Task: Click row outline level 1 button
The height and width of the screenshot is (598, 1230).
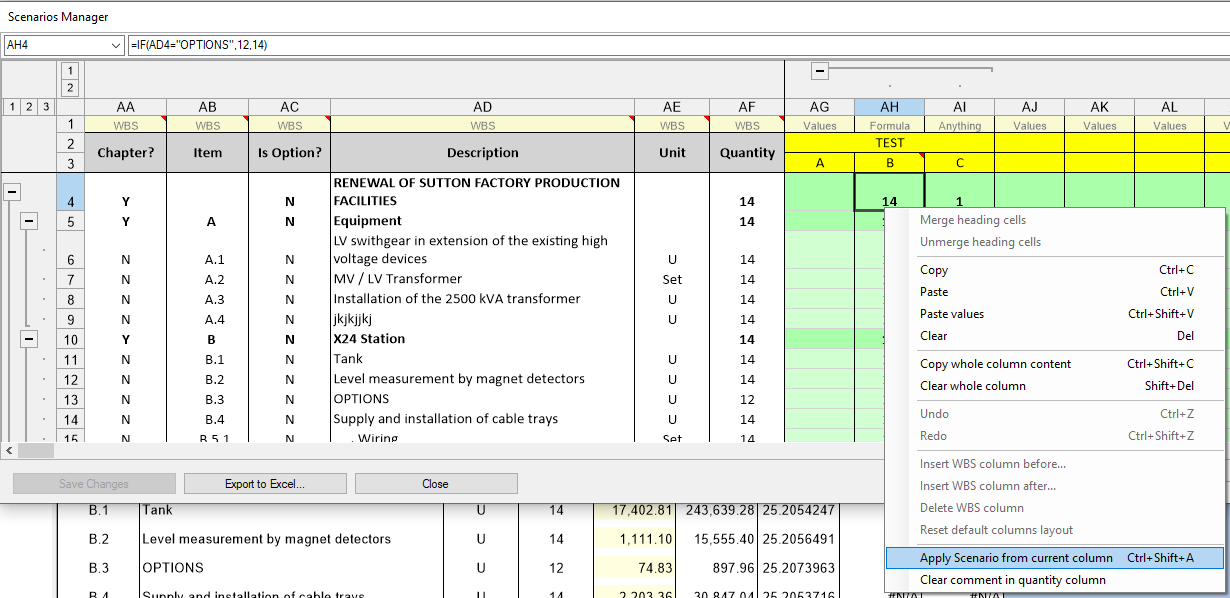Action: (11, 107)
